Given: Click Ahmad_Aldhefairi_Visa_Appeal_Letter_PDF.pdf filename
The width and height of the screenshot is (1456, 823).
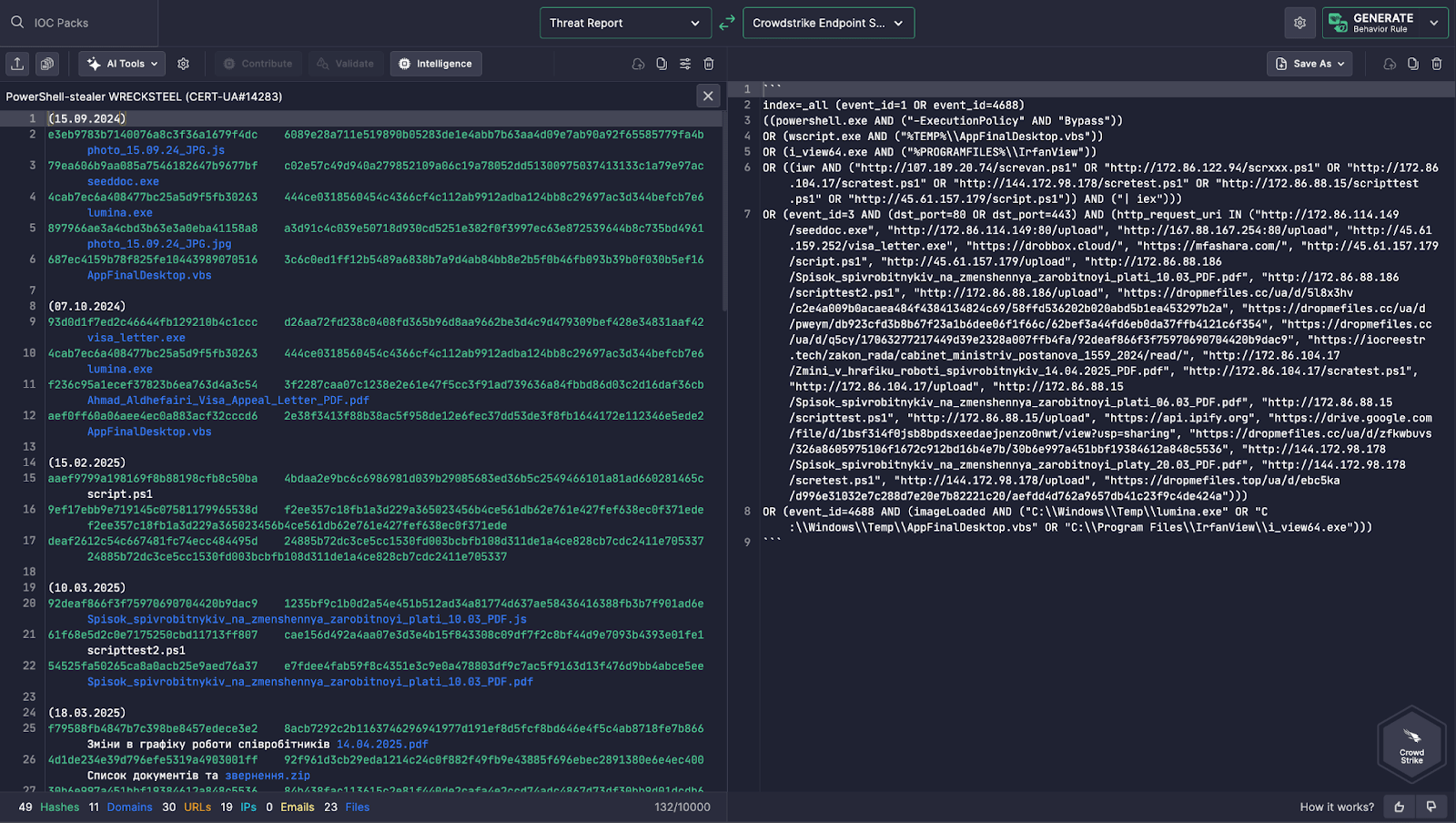Looking at the screenshot, I should click(228, 400).
